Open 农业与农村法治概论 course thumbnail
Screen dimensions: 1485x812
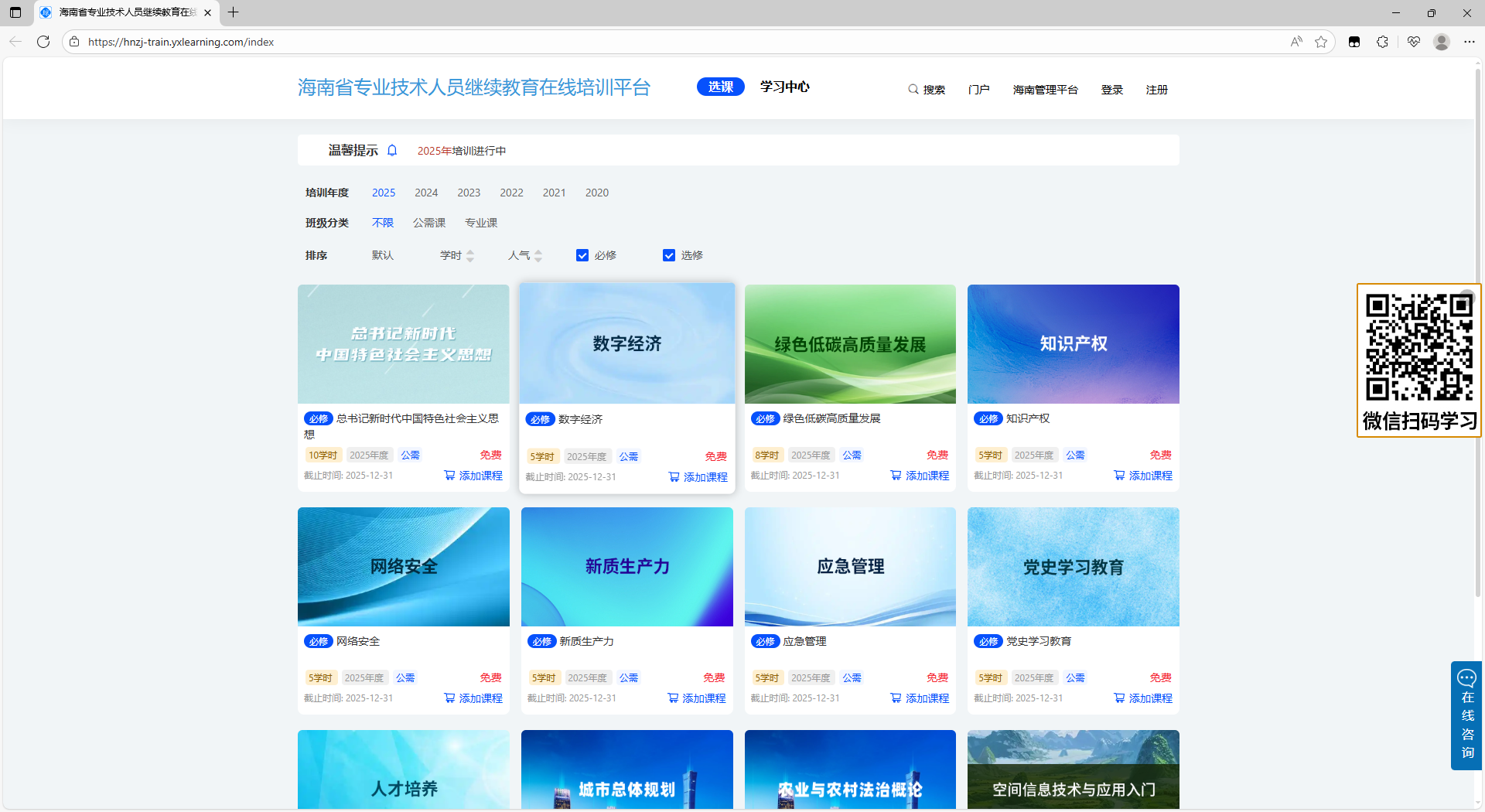(x=850, y=770)
